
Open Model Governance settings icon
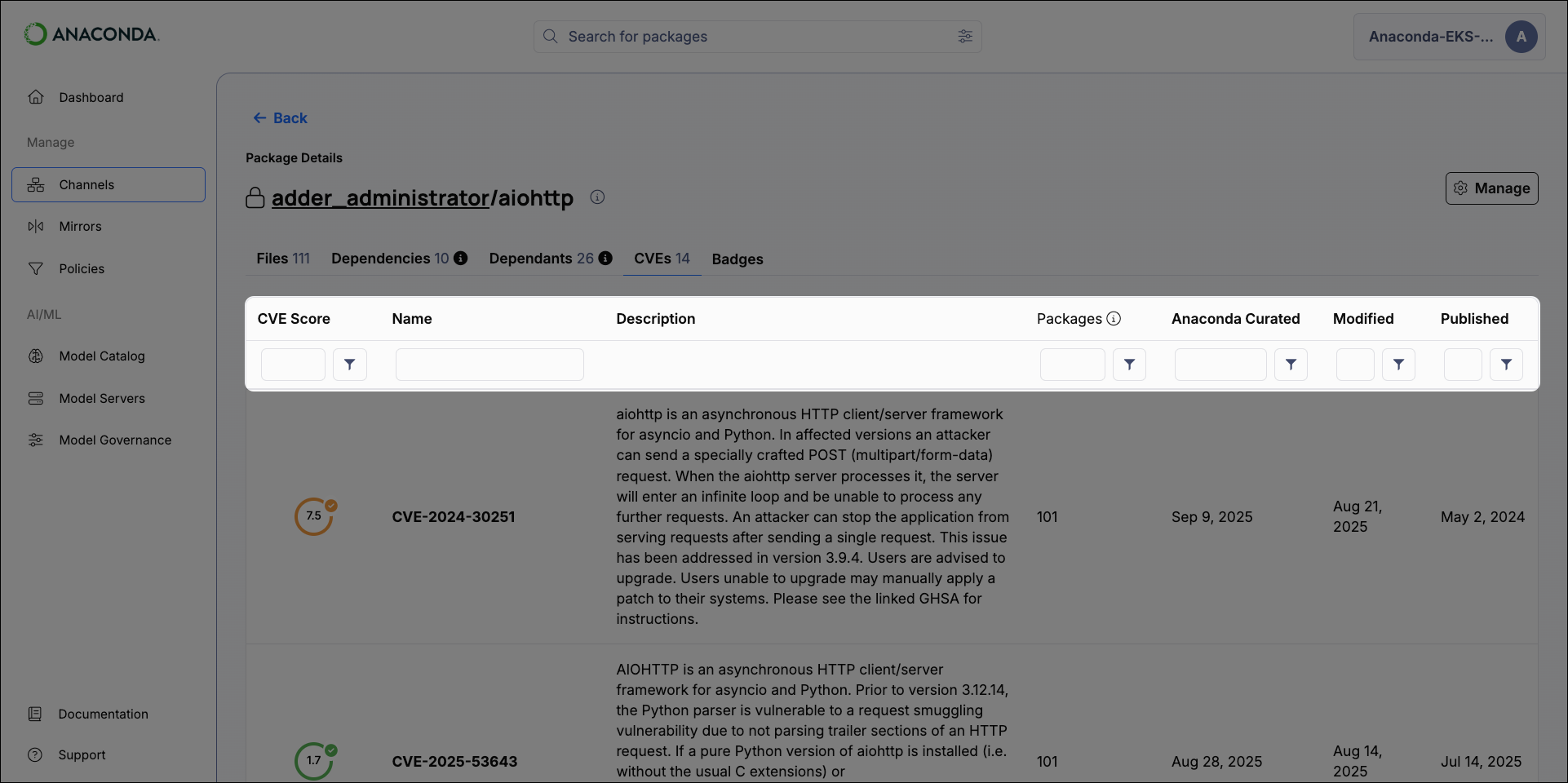coord(37,440)
